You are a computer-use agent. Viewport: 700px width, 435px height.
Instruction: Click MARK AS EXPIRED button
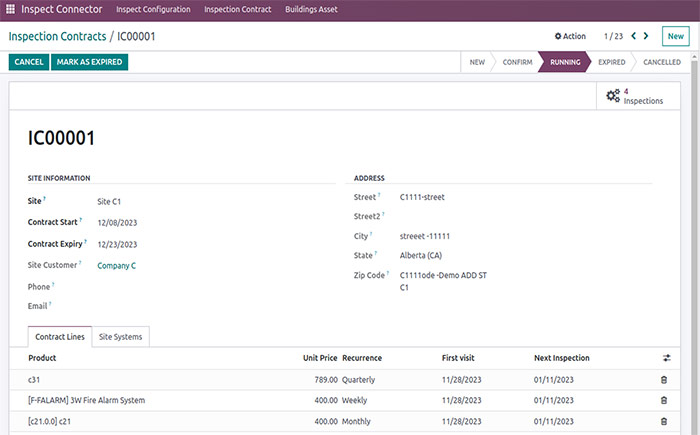tap(89, 62)
